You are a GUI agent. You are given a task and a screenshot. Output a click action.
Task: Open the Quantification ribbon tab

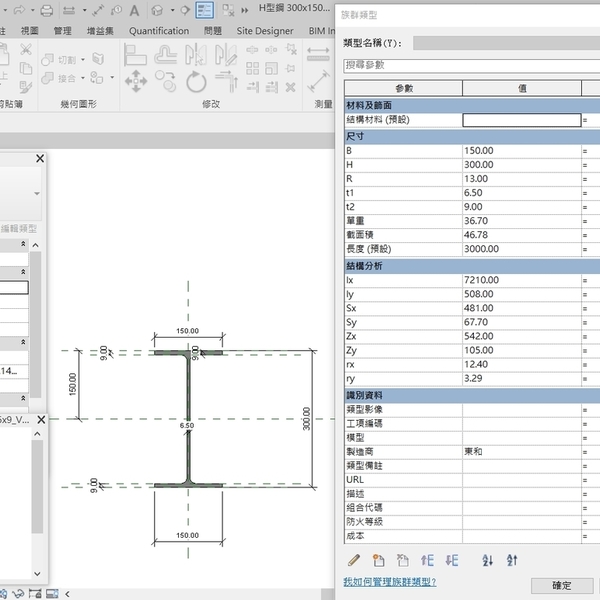tap(159, 31)
